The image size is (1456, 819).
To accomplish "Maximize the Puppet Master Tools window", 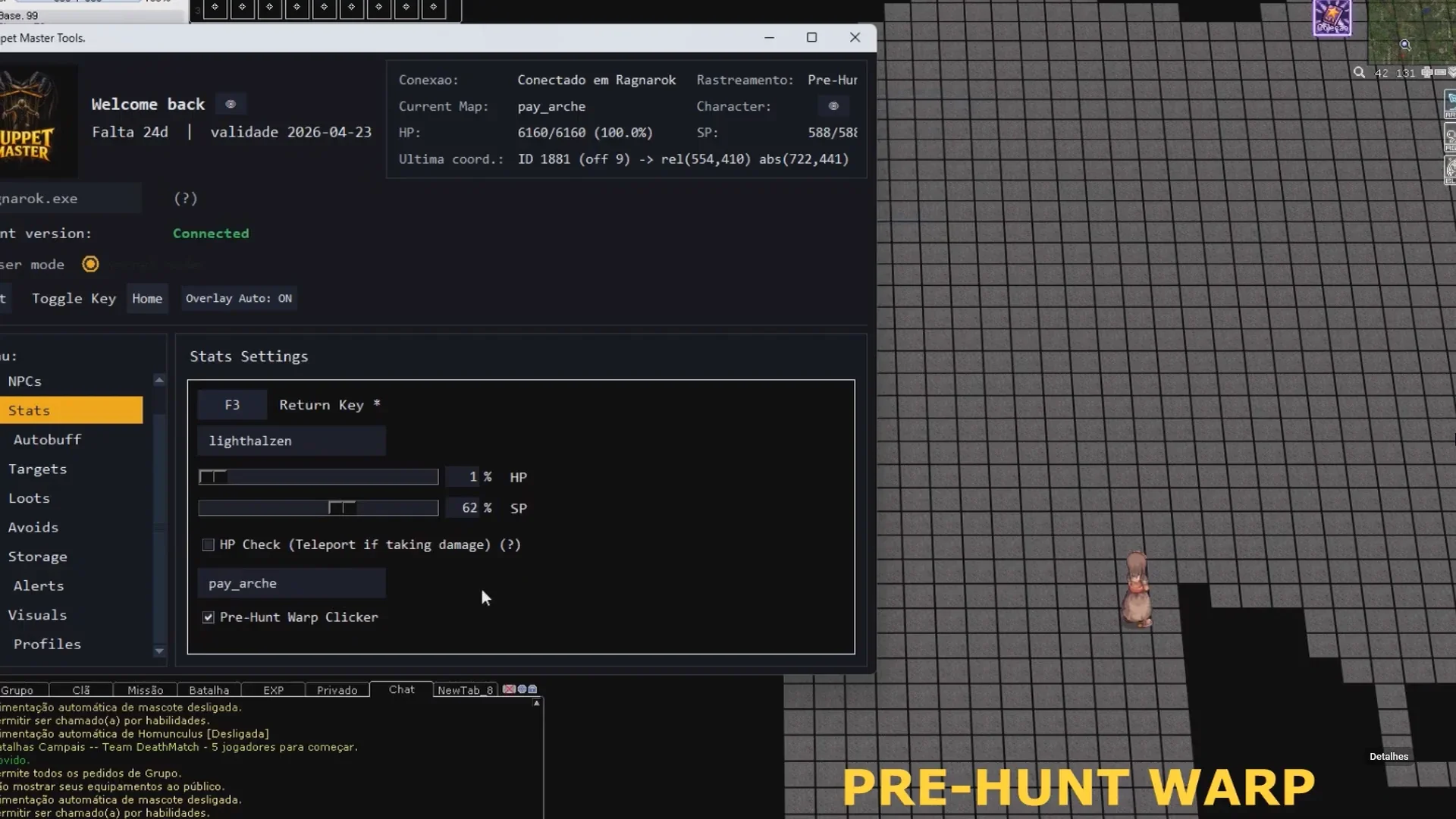I will pos(811,37).
